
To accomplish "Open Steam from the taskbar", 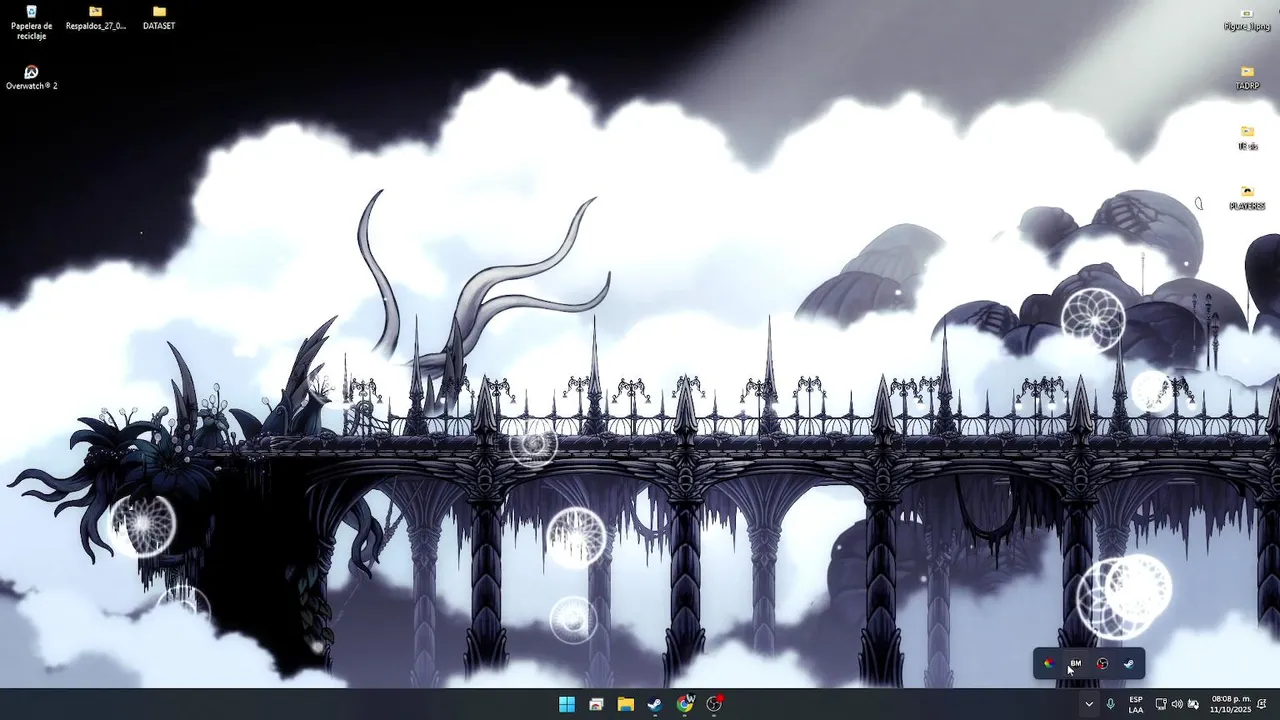I will point(655,704).
